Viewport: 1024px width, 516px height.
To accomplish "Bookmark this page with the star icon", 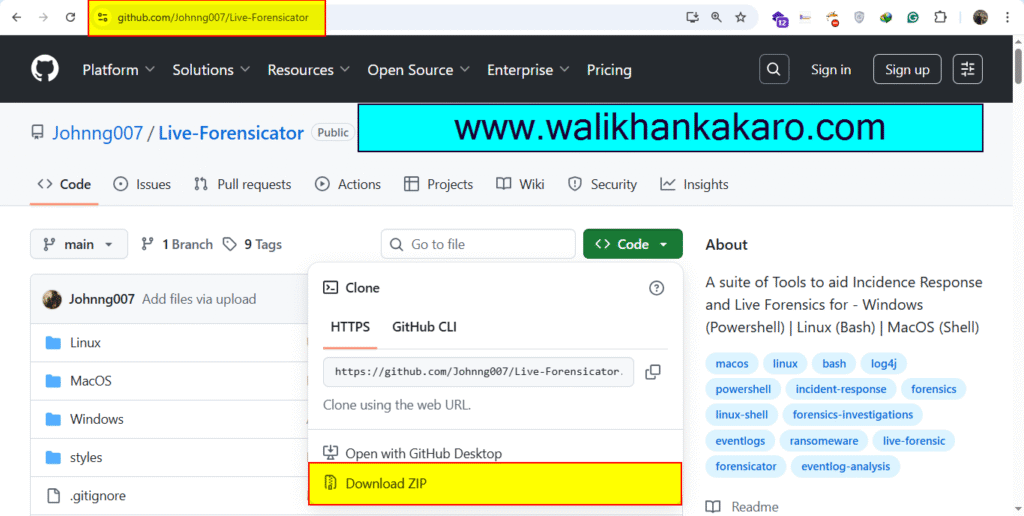I will point(741,17).
